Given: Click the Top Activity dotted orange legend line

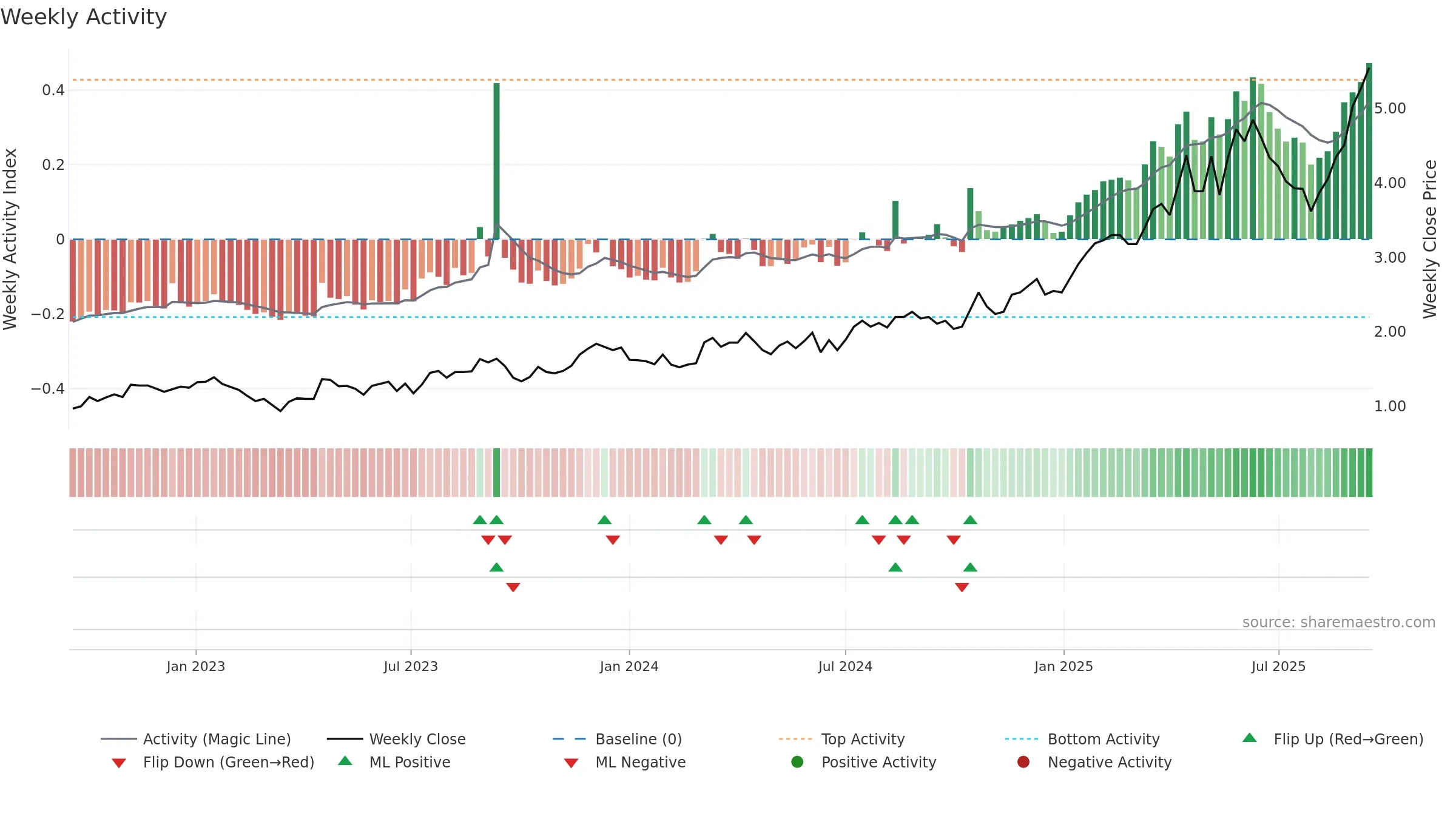Looking at the screenshot, I should click(x=795, y=739).
